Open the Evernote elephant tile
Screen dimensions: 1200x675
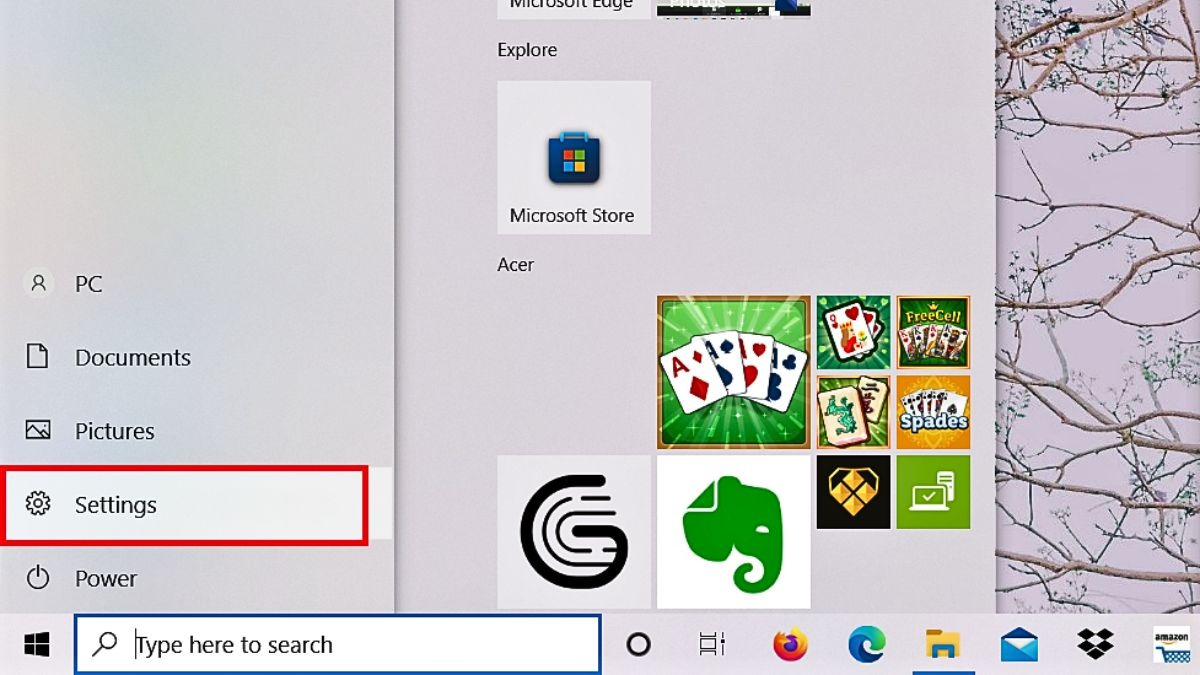tap(733, 532)
